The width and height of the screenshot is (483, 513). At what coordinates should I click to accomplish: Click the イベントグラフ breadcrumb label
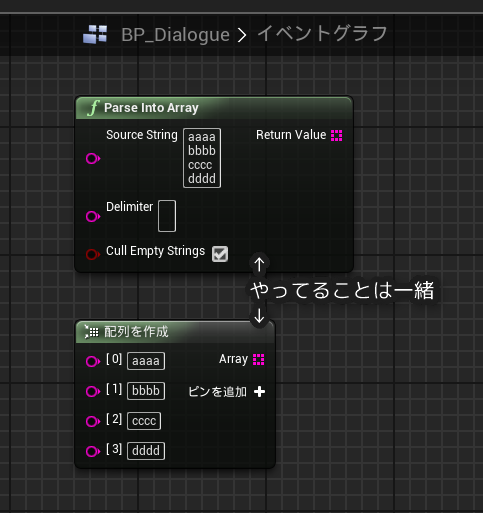(322, 34)
